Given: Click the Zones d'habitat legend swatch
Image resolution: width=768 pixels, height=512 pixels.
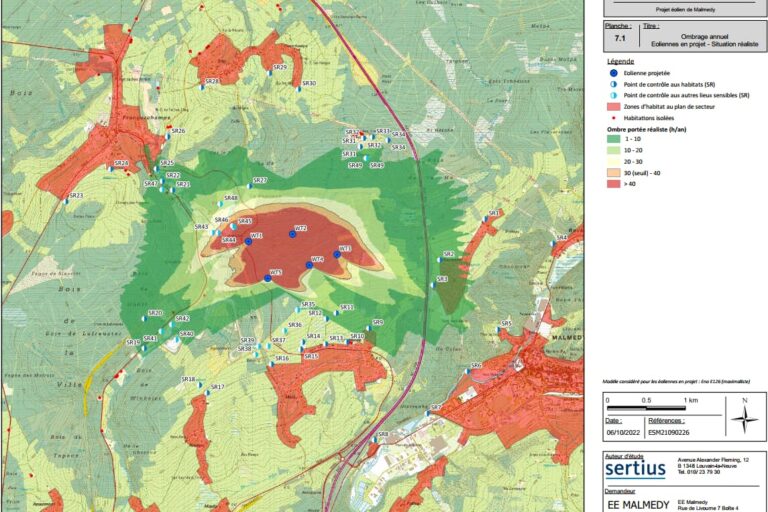Looking at the screenshot, I should 613,107.
